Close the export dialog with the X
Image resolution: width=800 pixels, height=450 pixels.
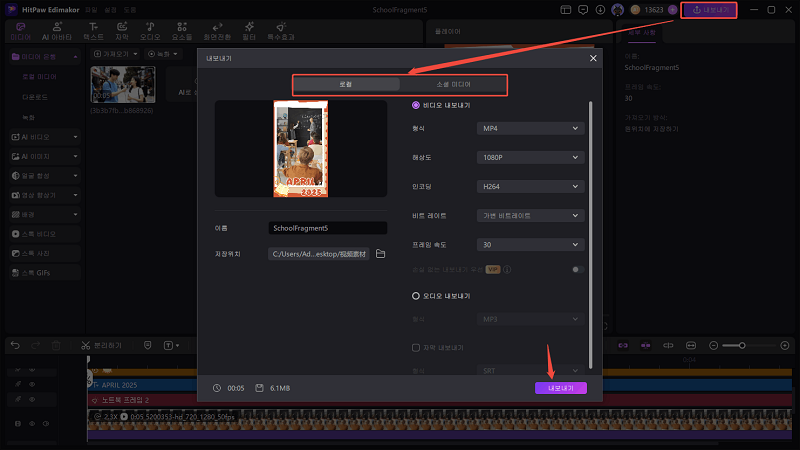coord(592,59)
